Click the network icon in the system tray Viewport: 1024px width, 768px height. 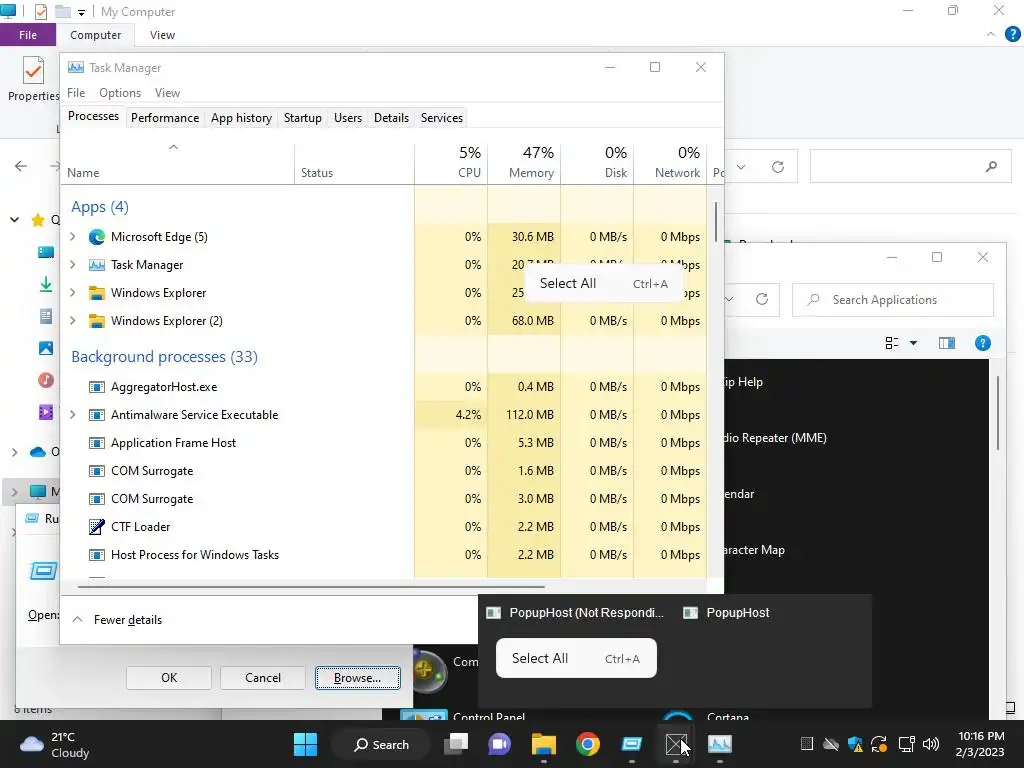coord(906,744)
